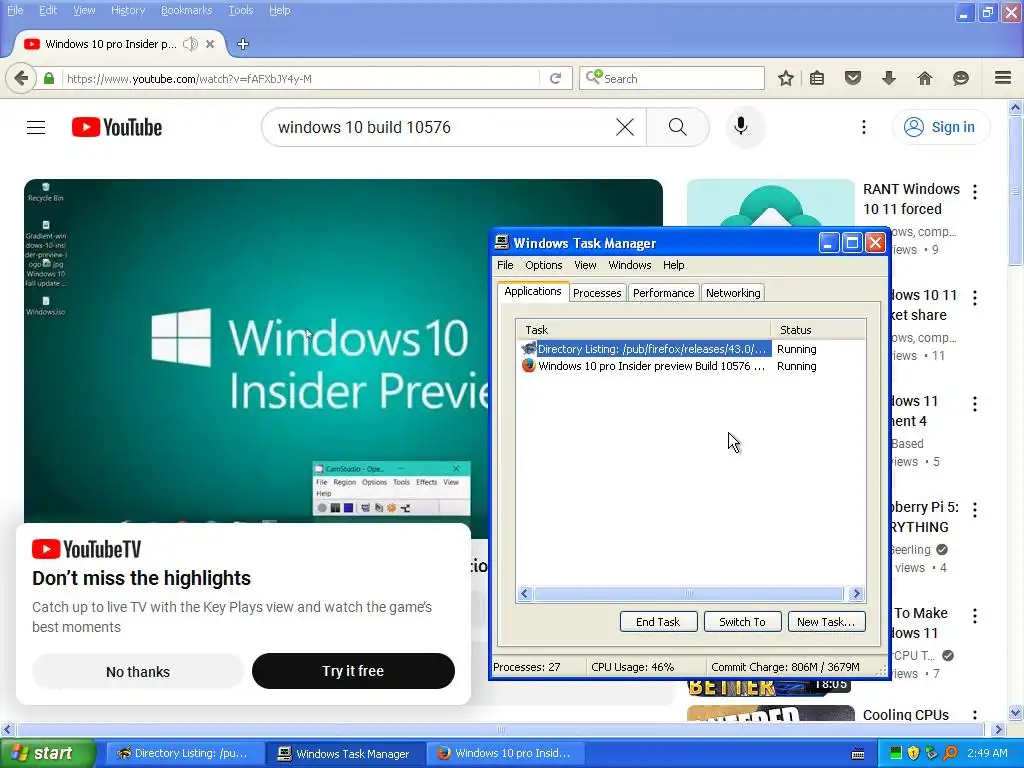Open options for Cooling CPUs video

point(975,714)
